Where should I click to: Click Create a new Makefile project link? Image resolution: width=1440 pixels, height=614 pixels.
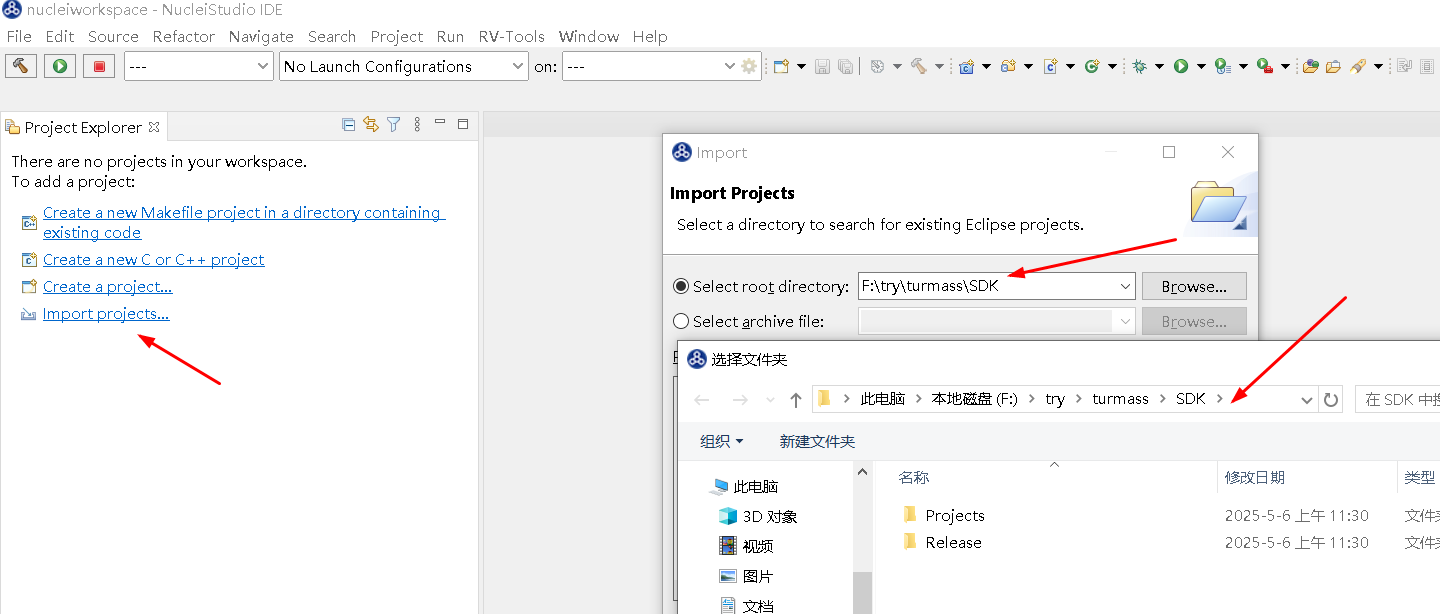[x=243, y=222]
